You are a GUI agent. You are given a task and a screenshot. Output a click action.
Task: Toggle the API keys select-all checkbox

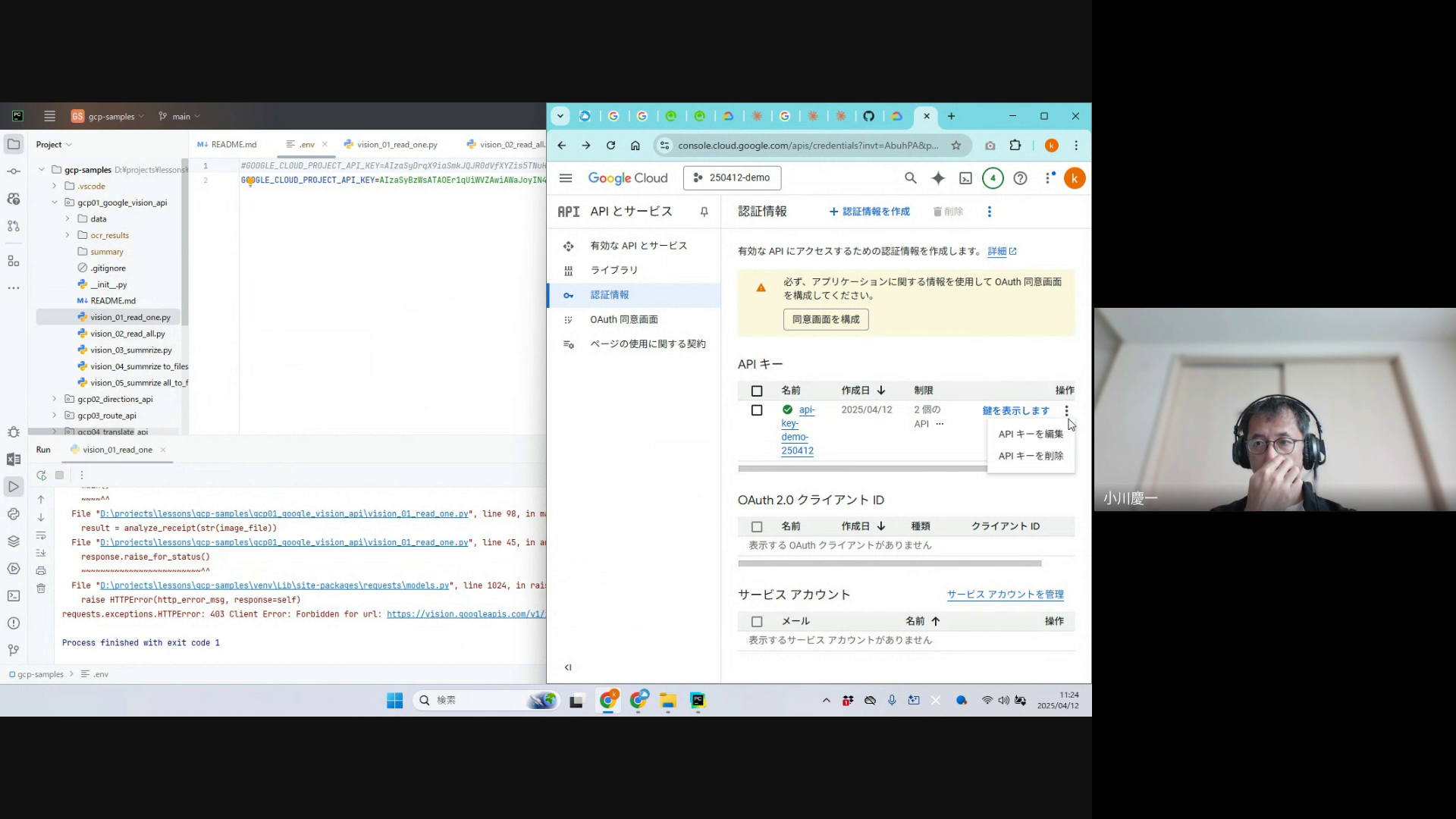click(756, 391)
